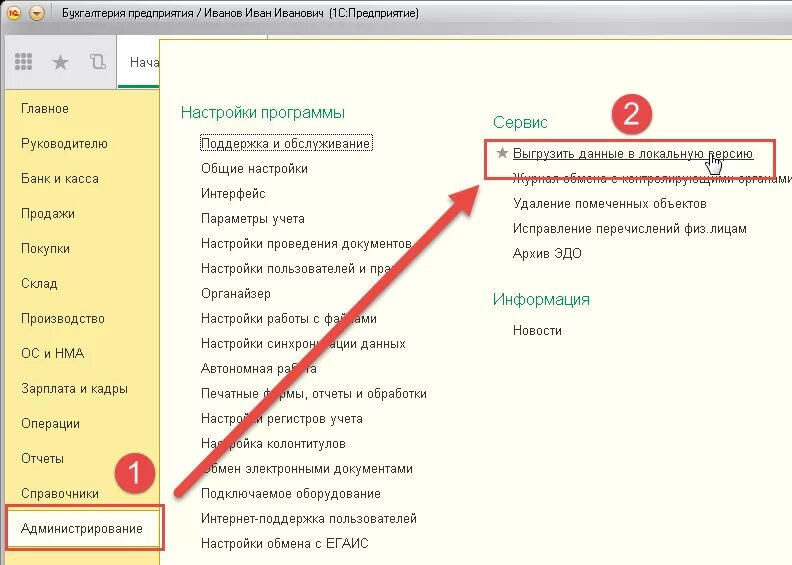Open the Продажи section
Screen dimensions: 792x565
48,214
